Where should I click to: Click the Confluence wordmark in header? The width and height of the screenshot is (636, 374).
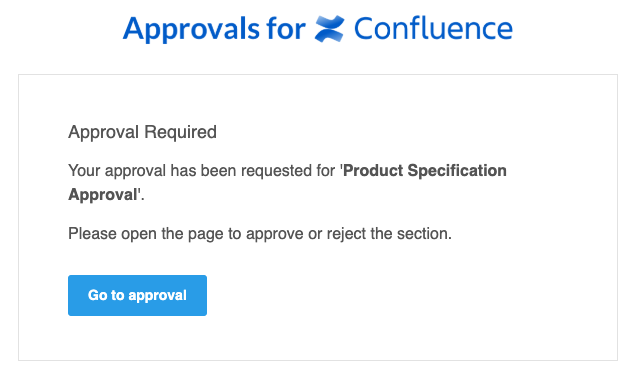434,29
